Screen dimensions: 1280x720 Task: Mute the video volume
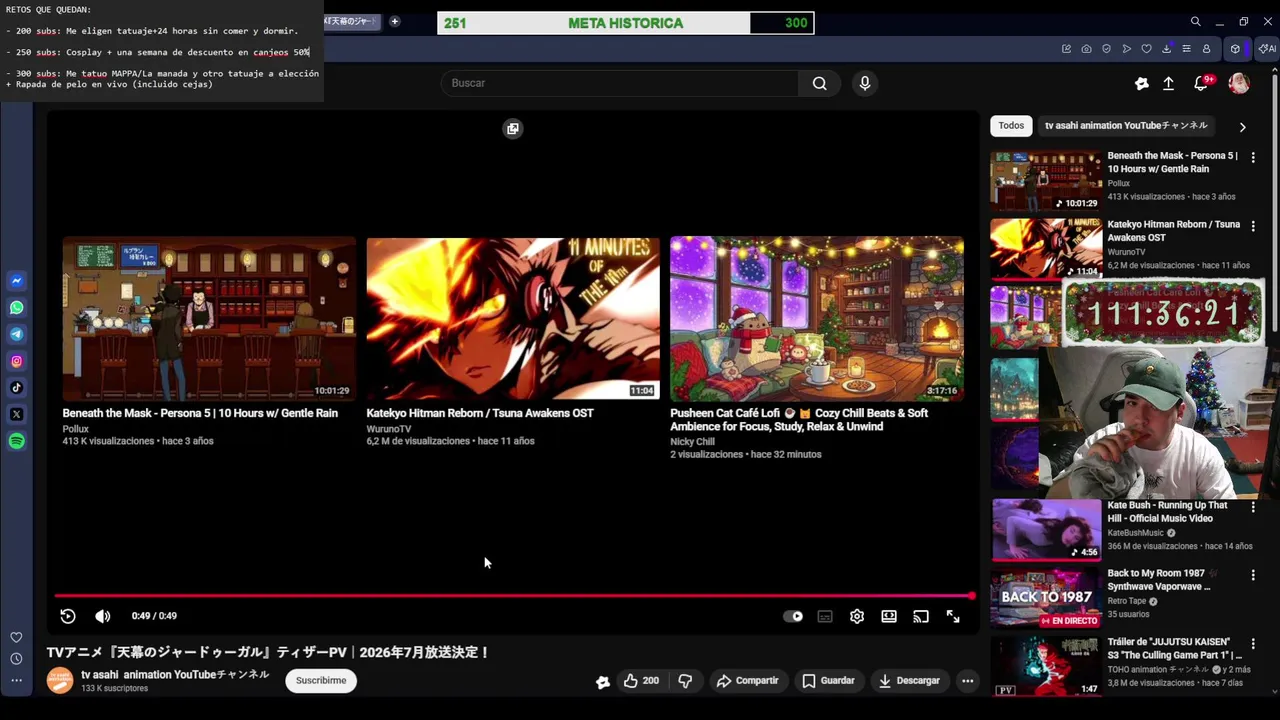pyautogui.click(x=103, y=616)
